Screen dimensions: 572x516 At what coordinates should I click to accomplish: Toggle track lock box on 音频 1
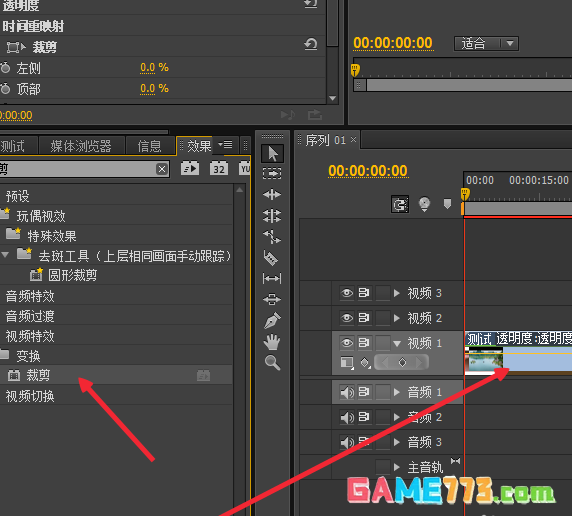[x=383, y=392]
